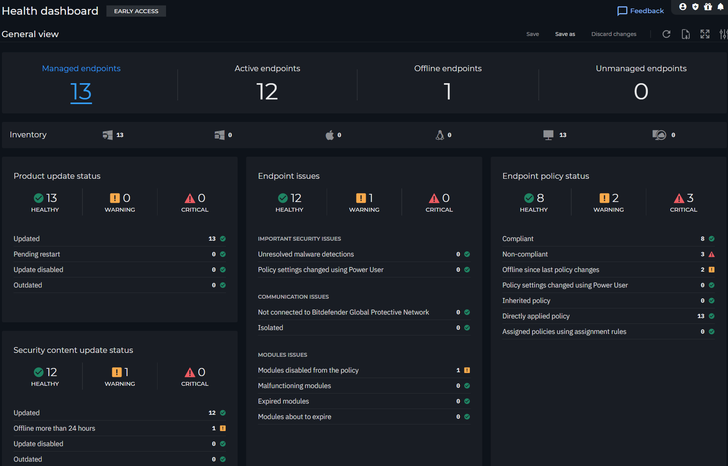Click the virtual machine cloud inventory icon
This screenshot has width=728, height=466.
pos(659,135)
